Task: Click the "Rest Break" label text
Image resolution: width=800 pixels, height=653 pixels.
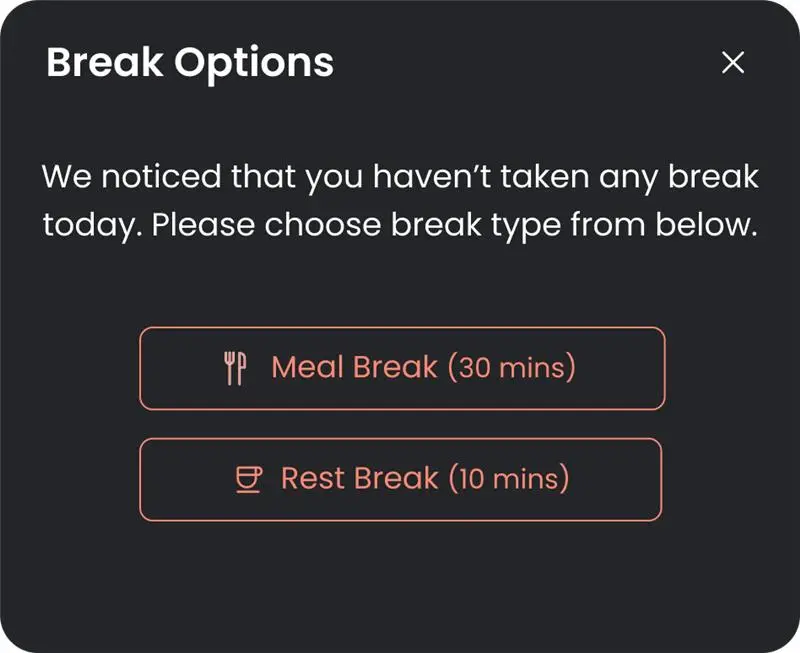Action: pos(359,479)
